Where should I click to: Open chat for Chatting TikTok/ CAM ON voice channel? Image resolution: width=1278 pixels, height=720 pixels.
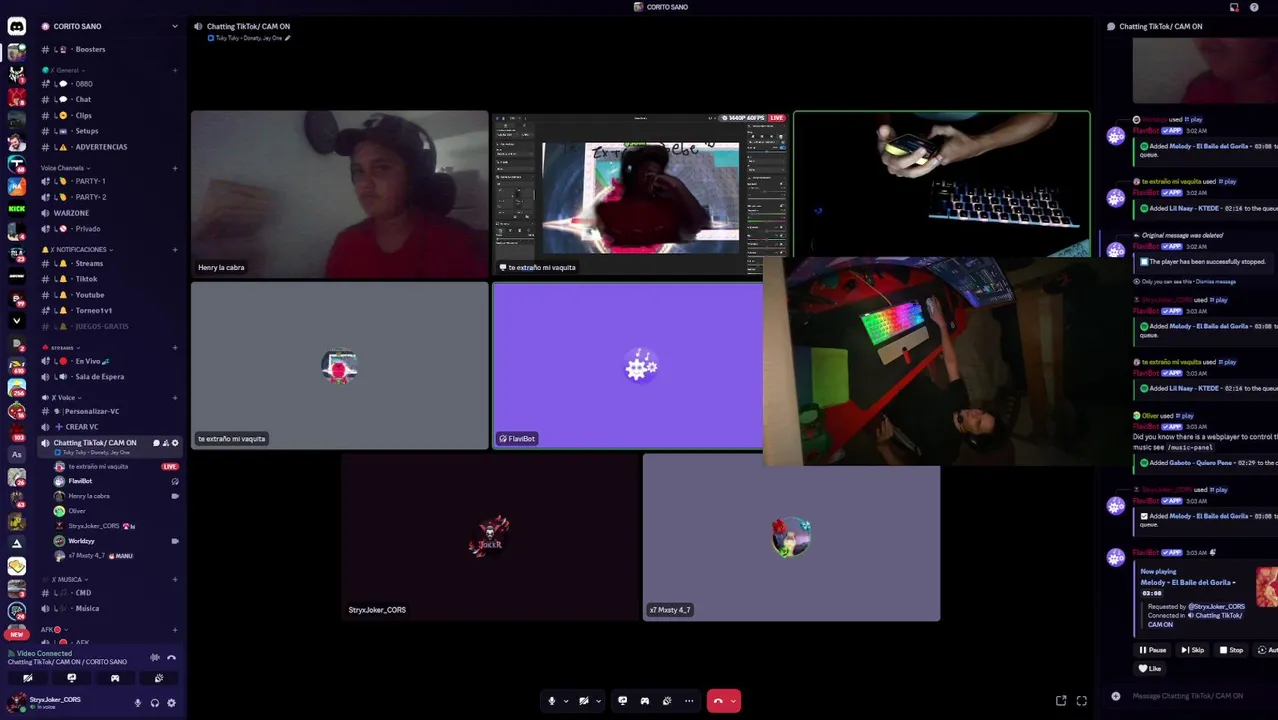[155, 443]
